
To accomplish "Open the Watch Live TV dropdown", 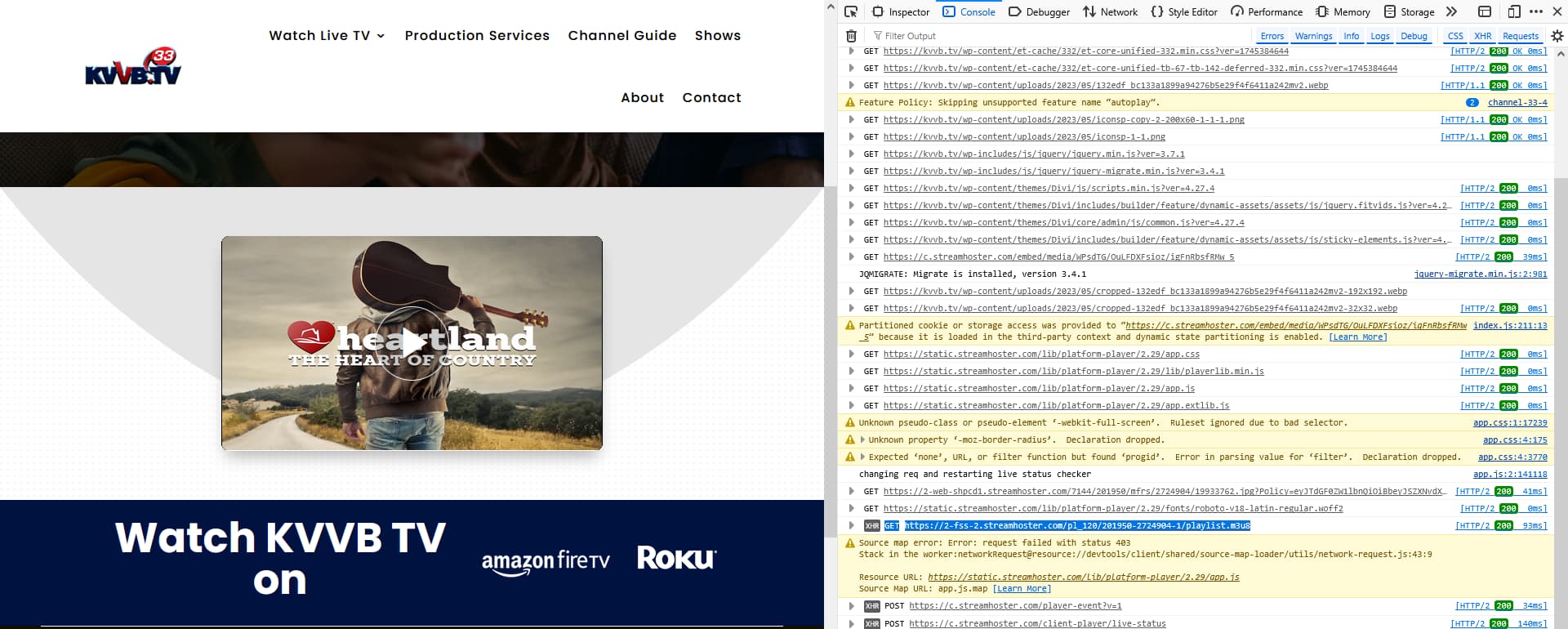I will tap(327, 36).
